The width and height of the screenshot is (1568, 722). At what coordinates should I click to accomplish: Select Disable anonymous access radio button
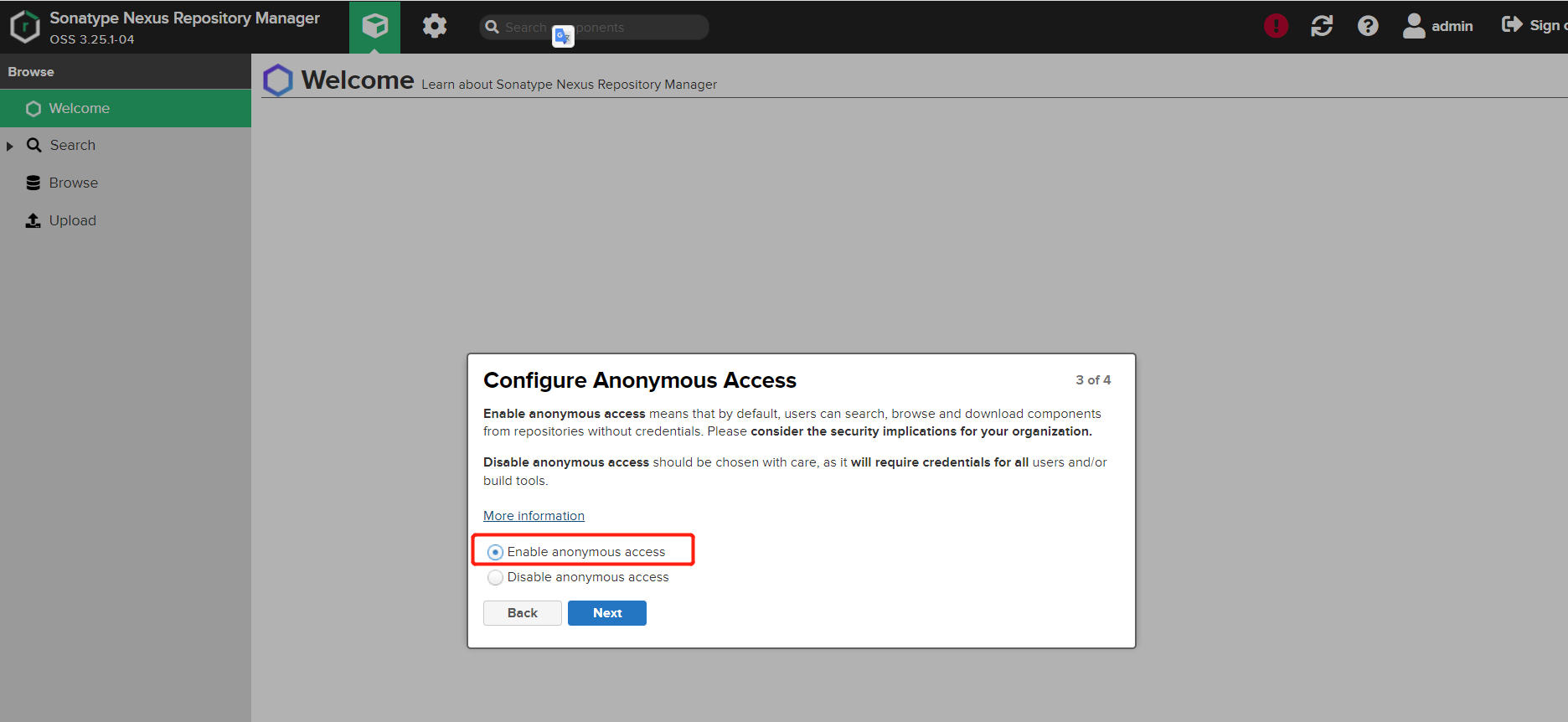[x=495, y=577]
